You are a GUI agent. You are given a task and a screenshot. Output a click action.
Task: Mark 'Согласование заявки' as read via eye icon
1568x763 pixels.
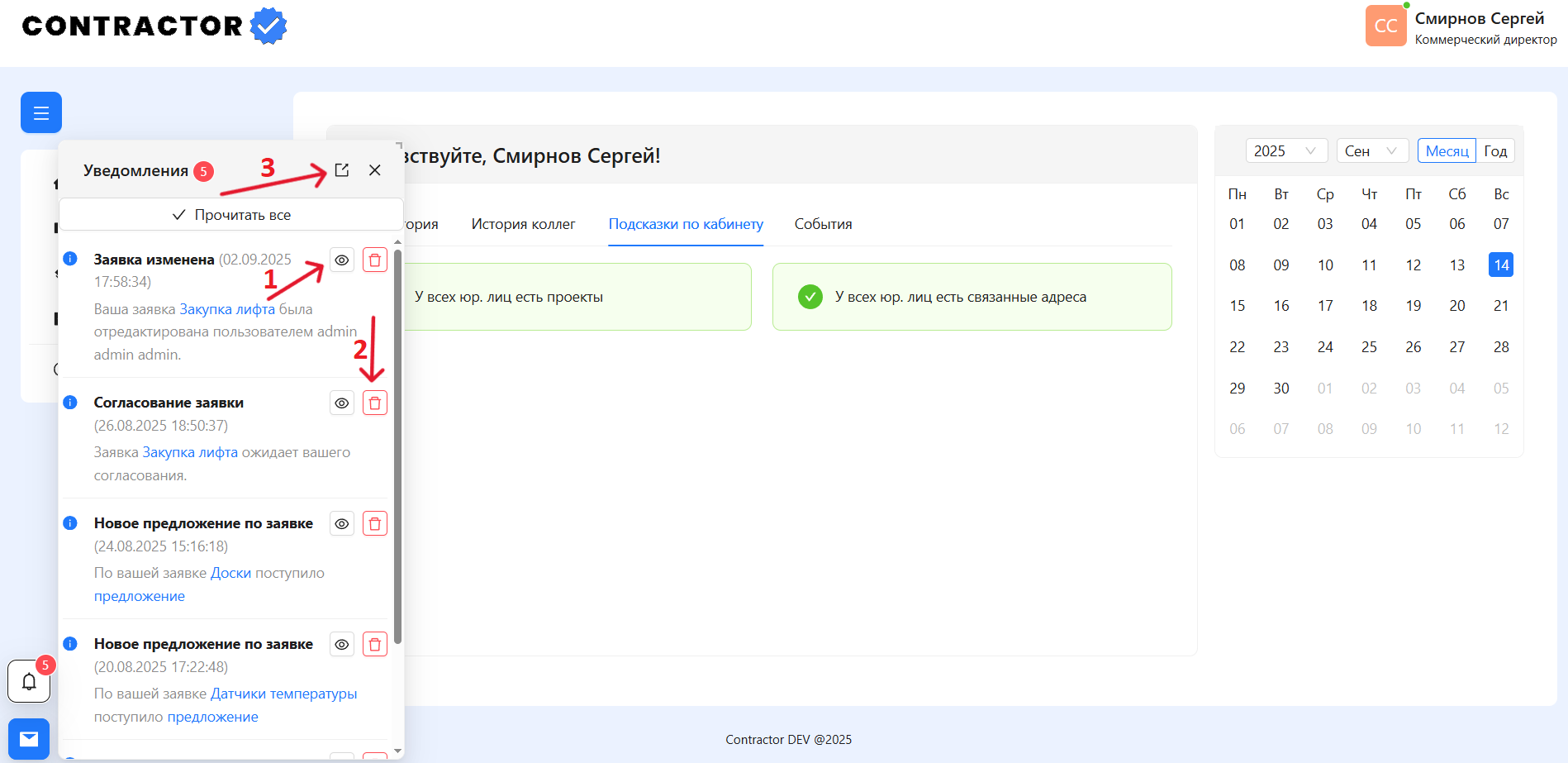(342, 403)
